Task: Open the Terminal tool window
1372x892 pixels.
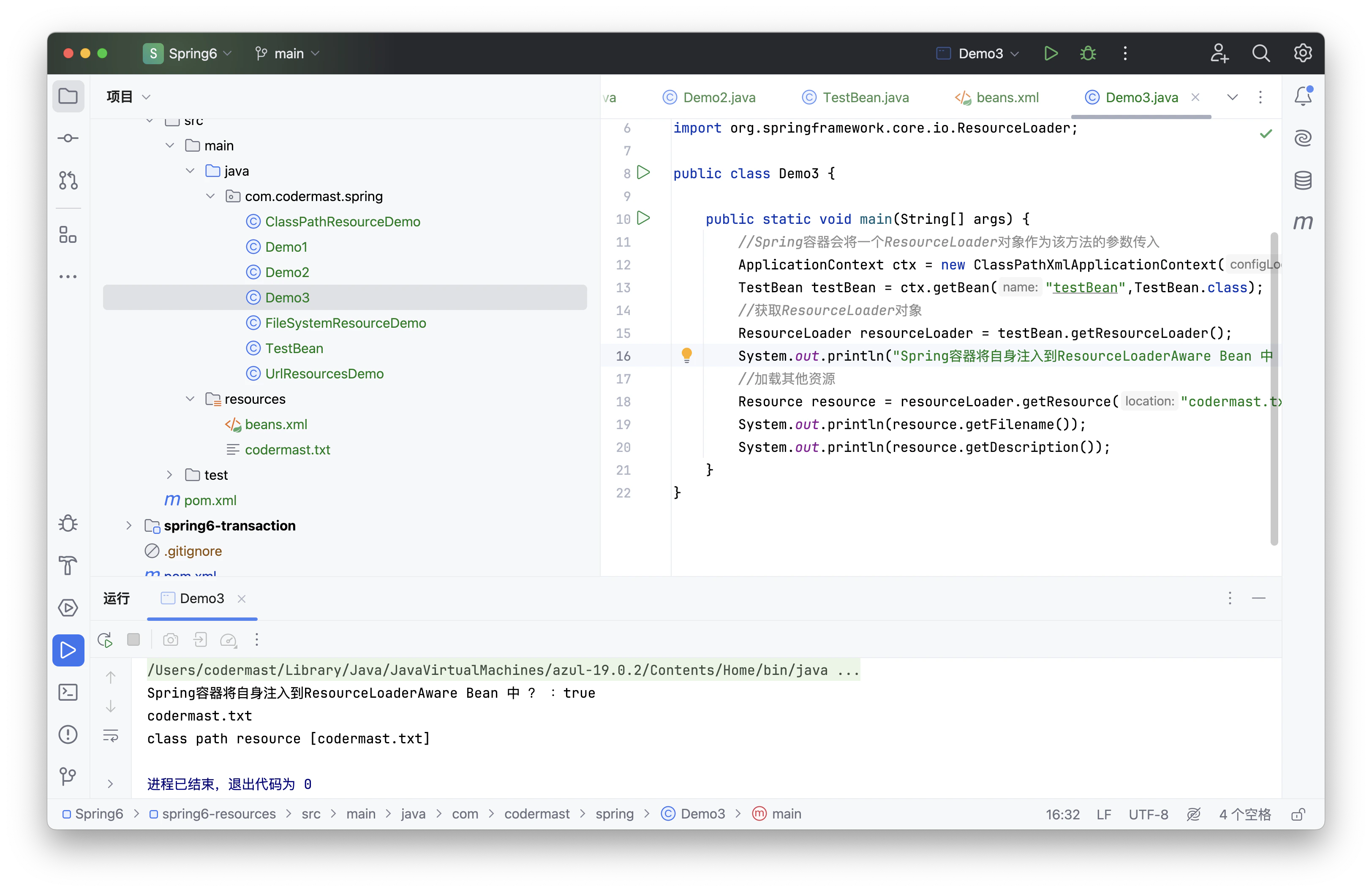Action: (68, 692)
